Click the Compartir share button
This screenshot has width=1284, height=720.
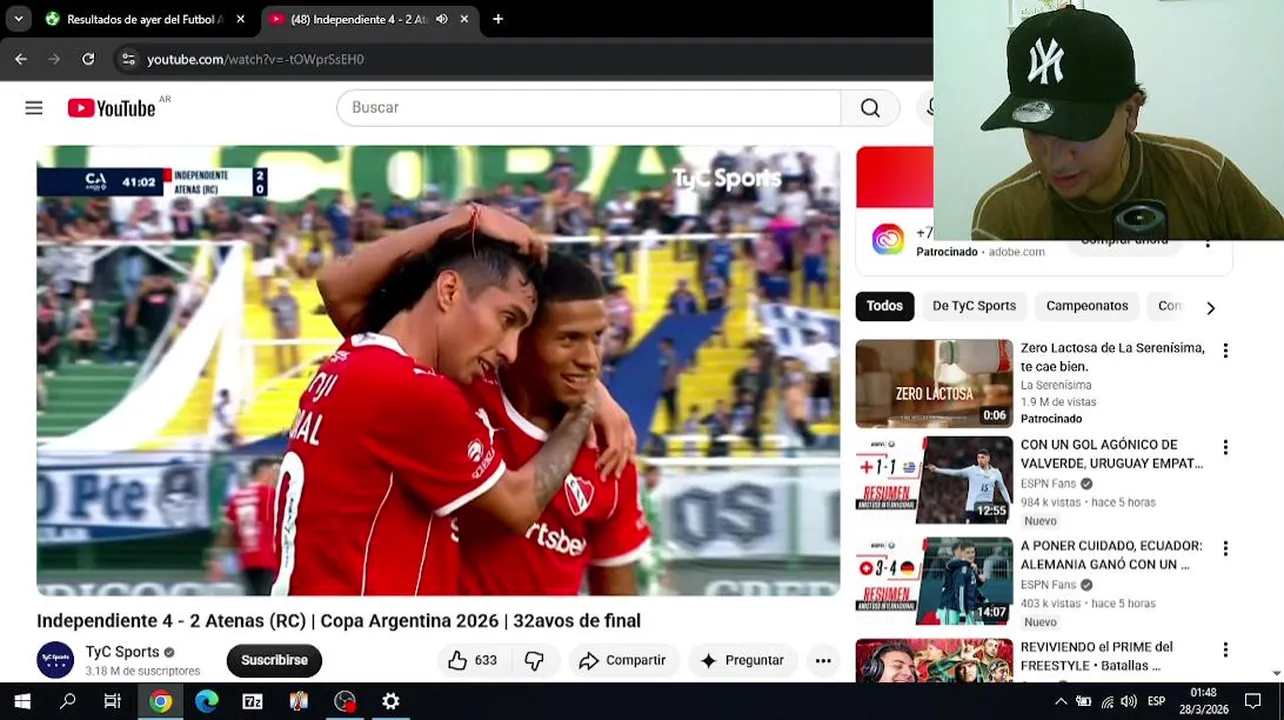click(623, 660)
